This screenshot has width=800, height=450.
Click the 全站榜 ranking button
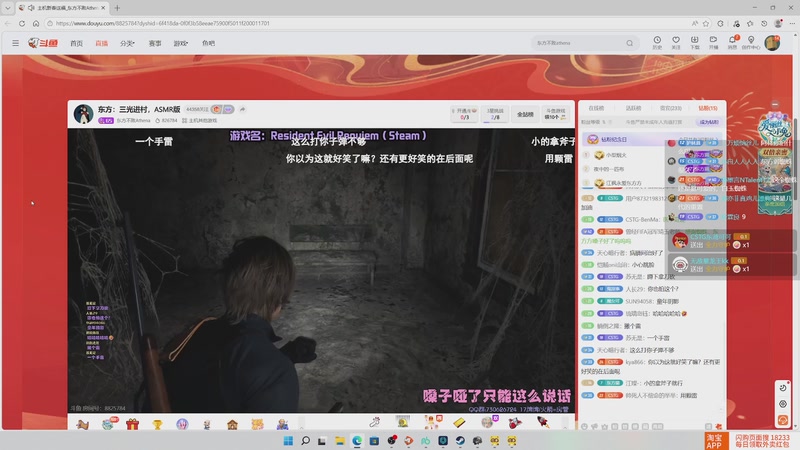(525, 114)
